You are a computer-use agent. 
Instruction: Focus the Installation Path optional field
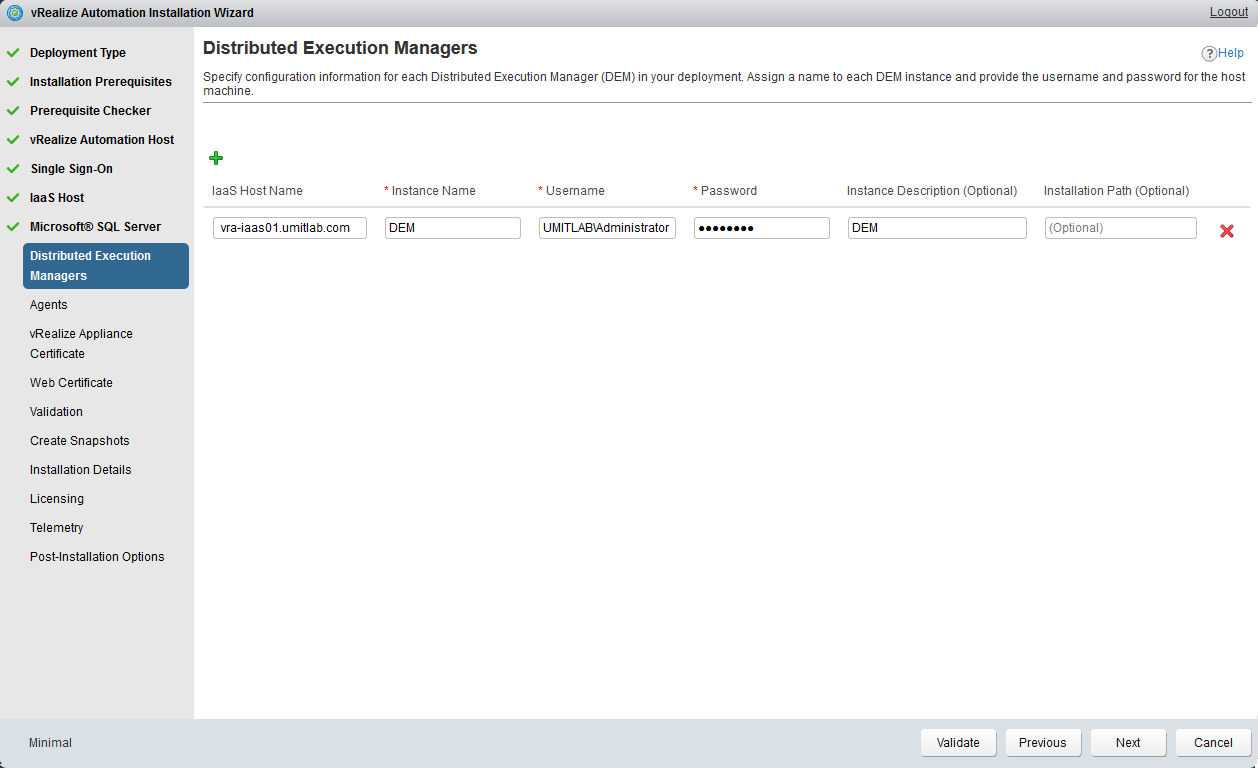(x=1120, y=228)
